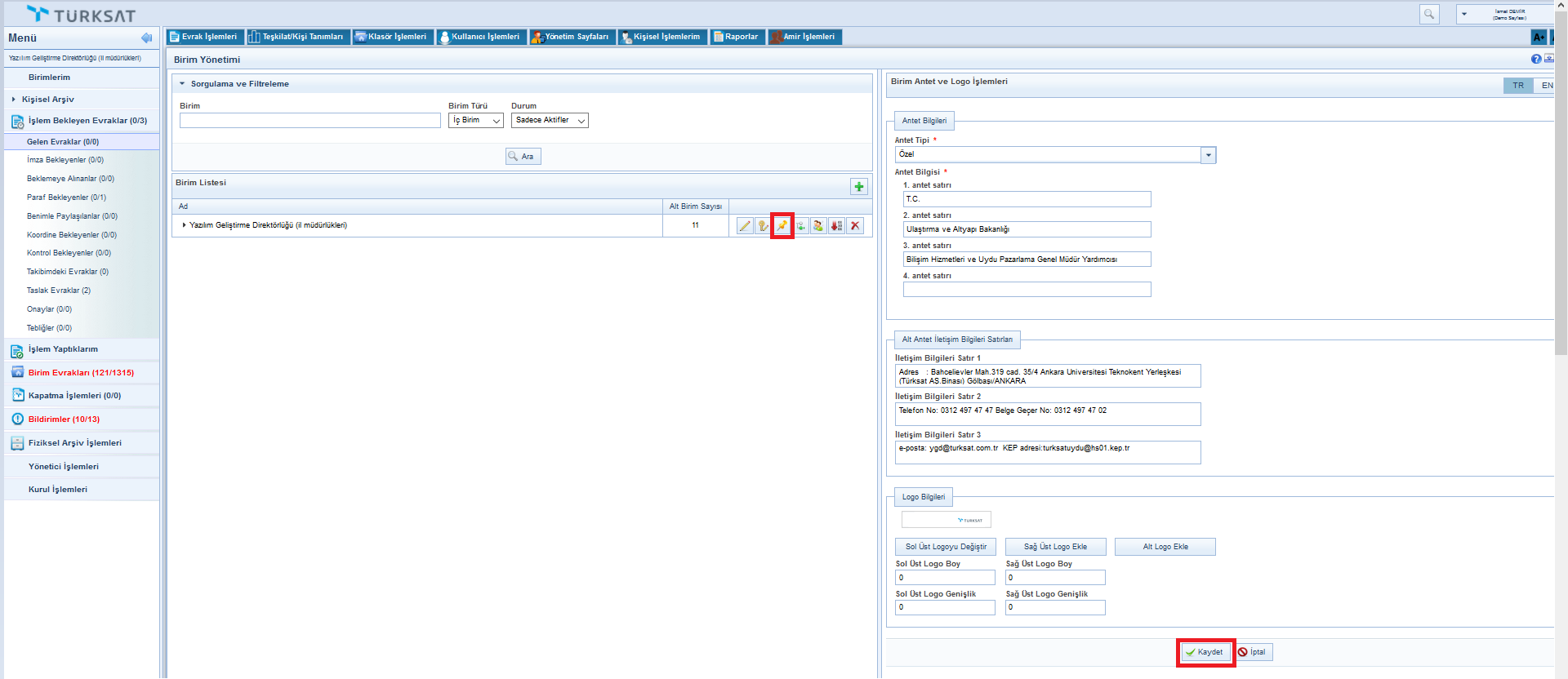Open the Birim Türü dropdown

pyautogui.click(x=476, y=121)
